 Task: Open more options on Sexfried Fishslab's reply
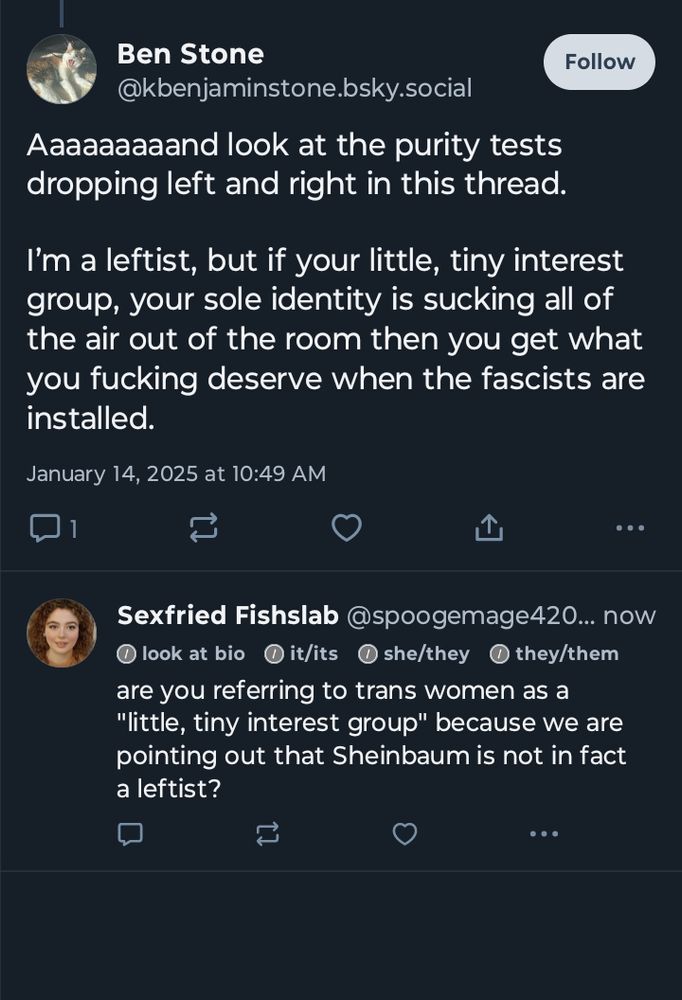click(x=544, y=833)
